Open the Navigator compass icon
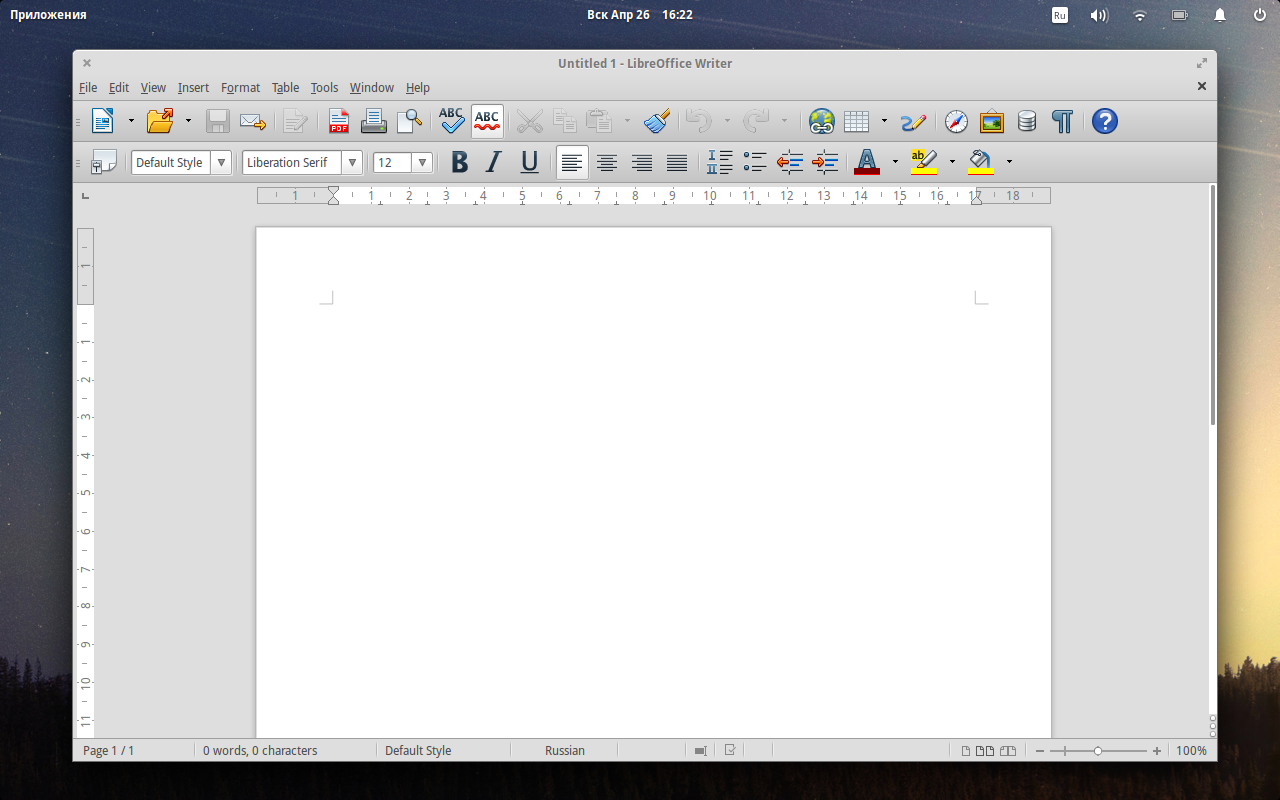Viewport: 1280px width, 800px height. click(x=956, y=122)
